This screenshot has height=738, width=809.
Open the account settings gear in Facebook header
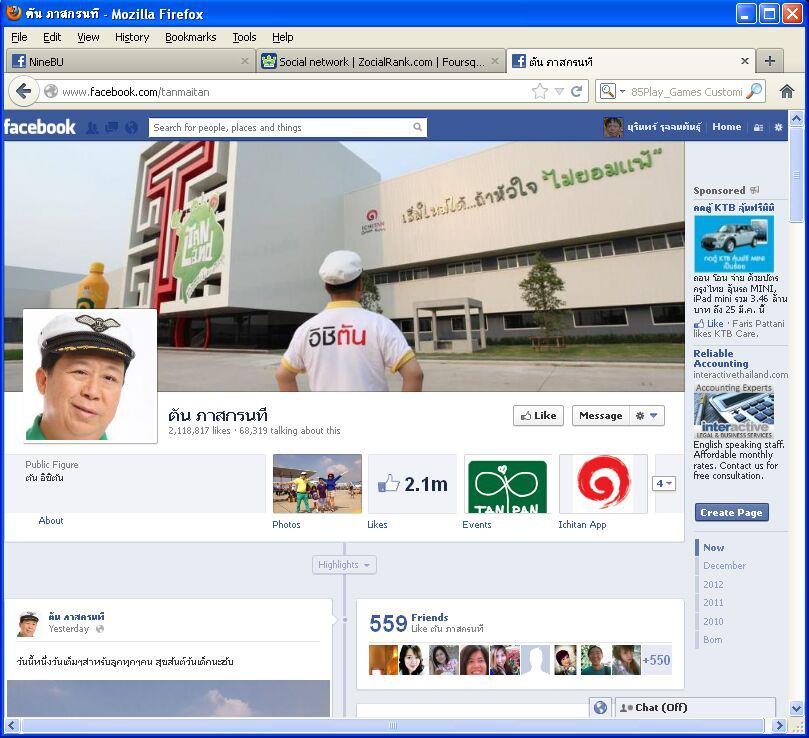[x=778, y=127]
